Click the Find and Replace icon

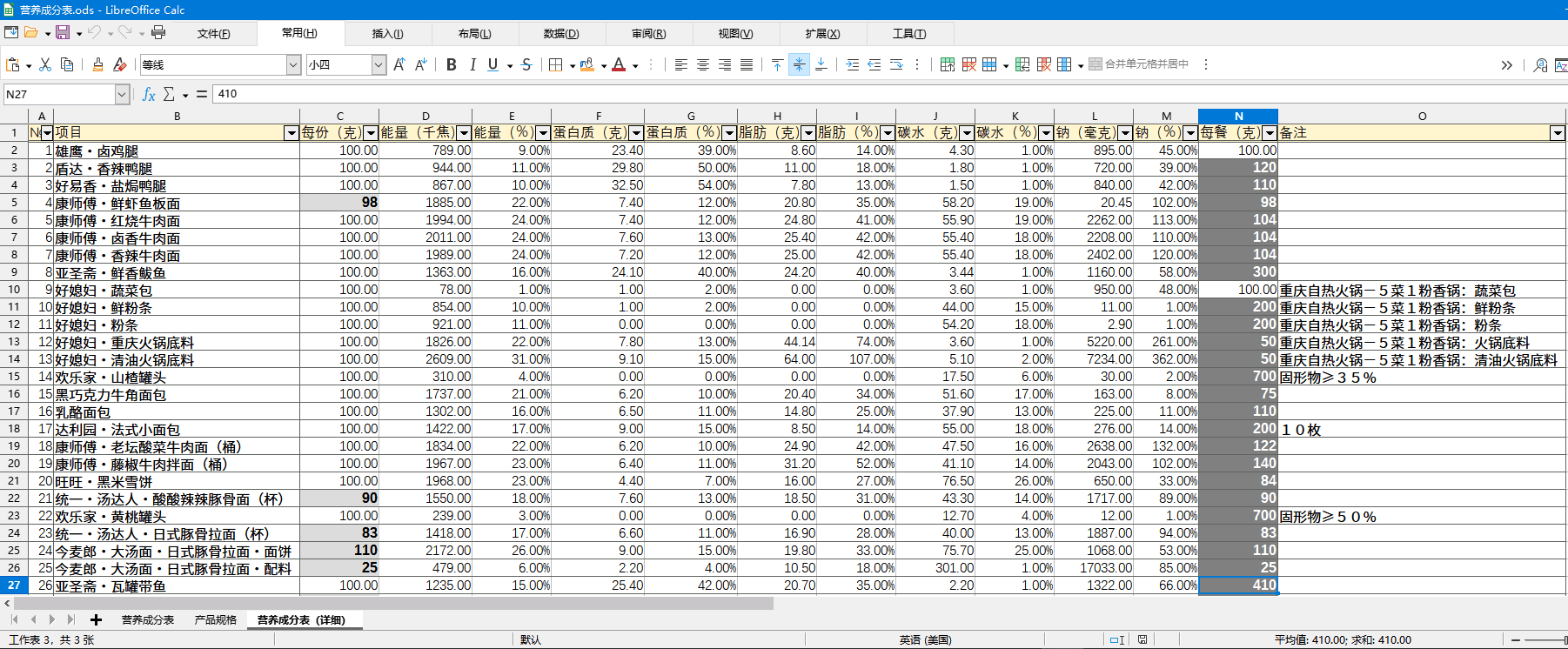(1540, 64)
